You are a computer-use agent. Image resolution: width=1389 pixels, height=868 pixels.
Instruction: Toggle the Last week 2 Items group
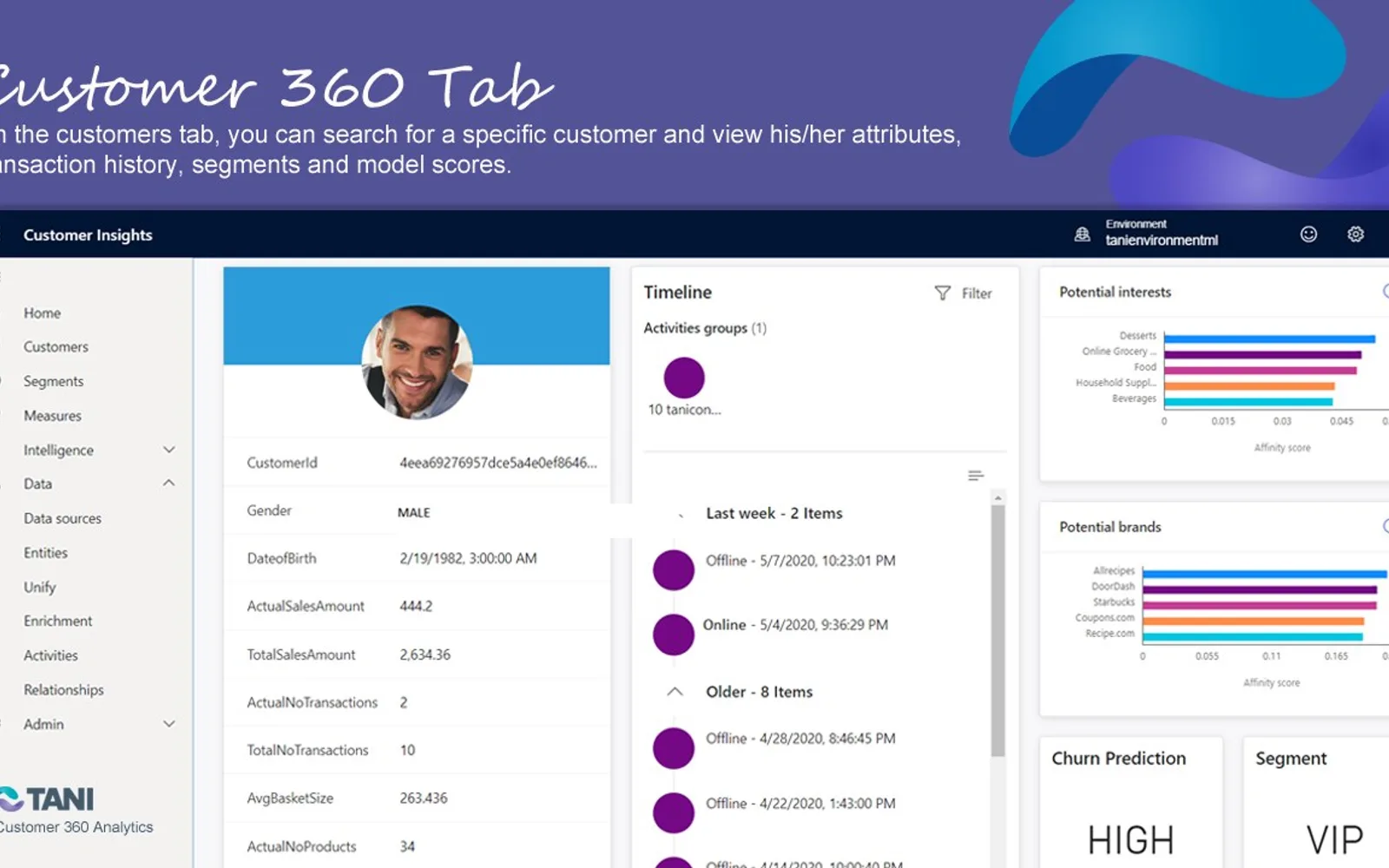(x=681, y=515)
